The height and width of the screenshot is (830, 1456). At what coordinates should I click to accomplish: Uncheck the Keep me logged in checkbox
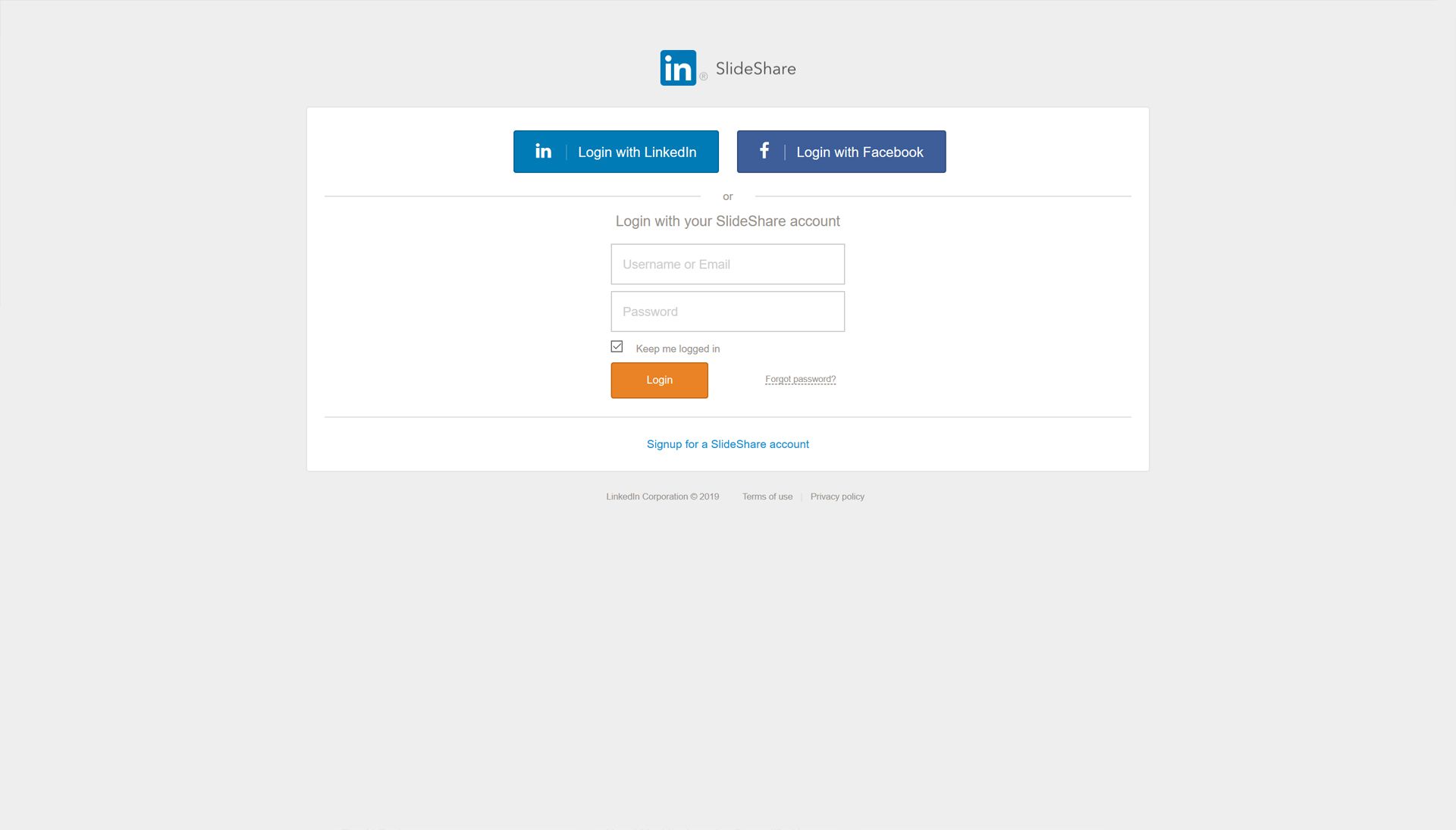(617, 346)
